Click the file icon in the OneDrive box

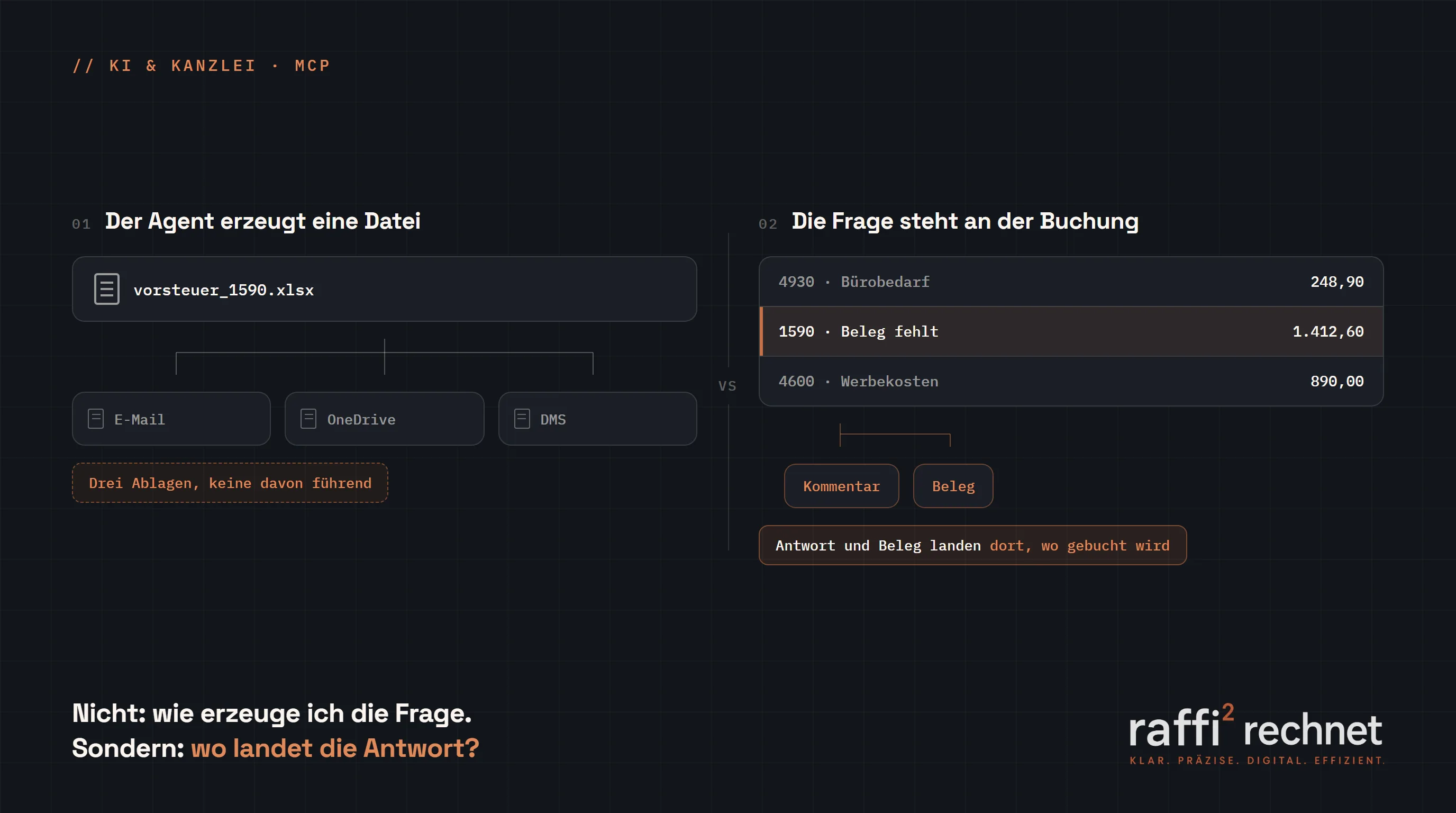(308, 419)
